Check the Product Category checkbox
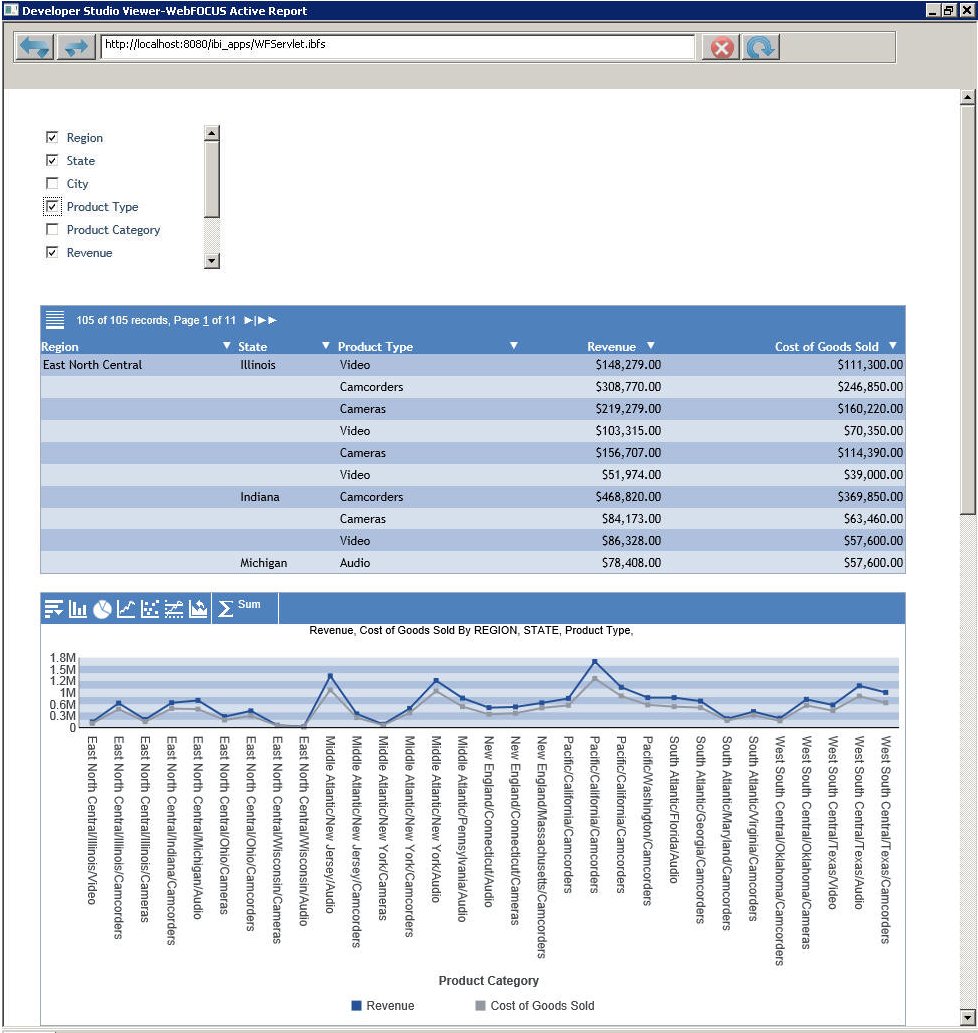 pos(52,229)
